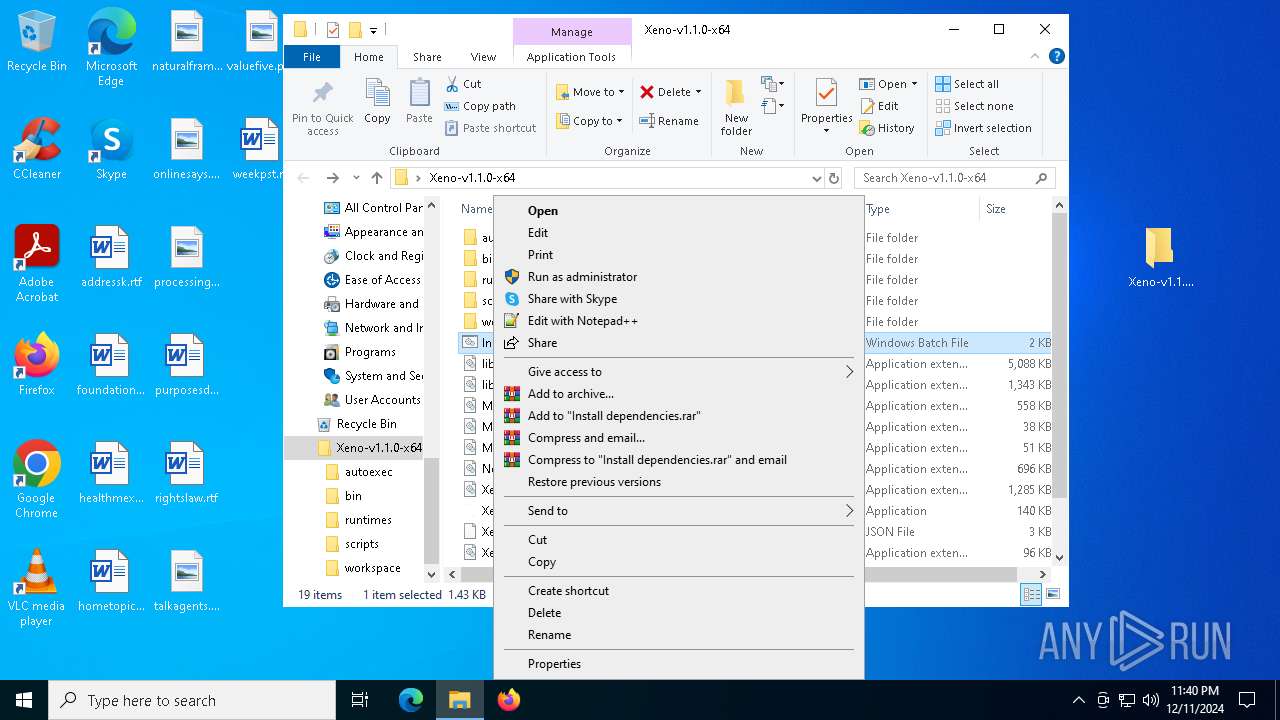The width and height of the screenshot is (1280, 720).
Task: Expand the Send to submenu
Action: coord(679,511)
